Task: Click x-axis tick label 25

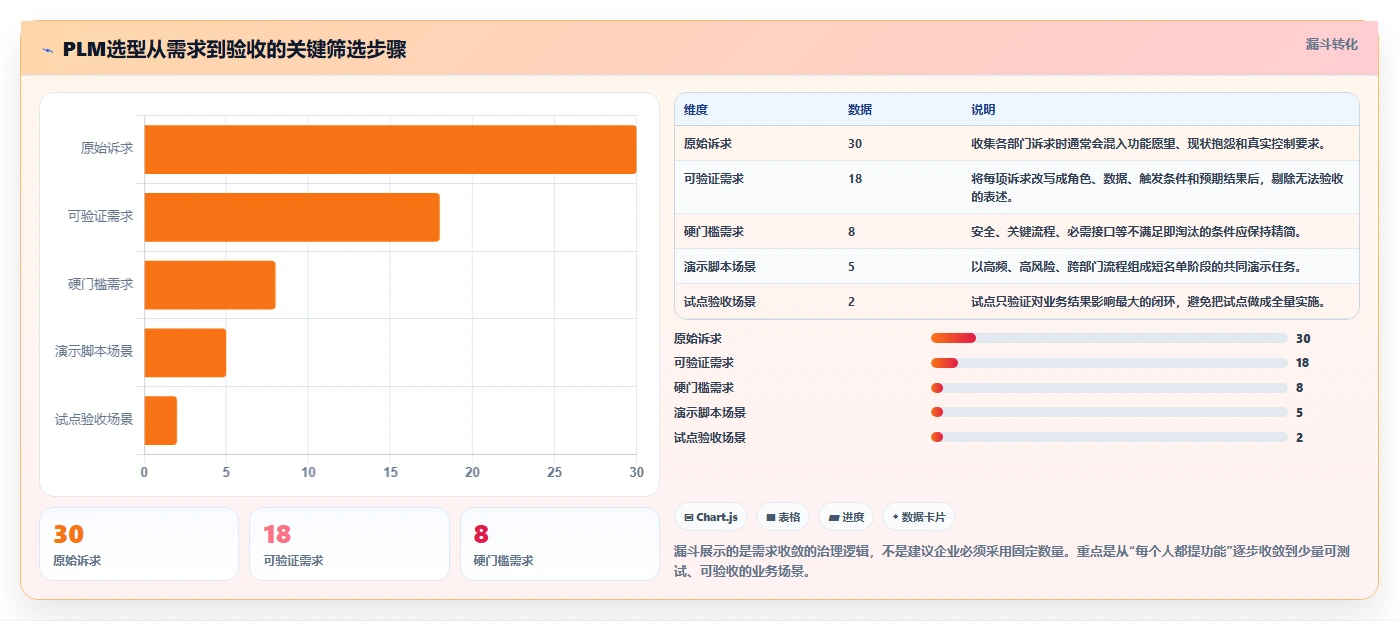Action: tap(554, 473)
